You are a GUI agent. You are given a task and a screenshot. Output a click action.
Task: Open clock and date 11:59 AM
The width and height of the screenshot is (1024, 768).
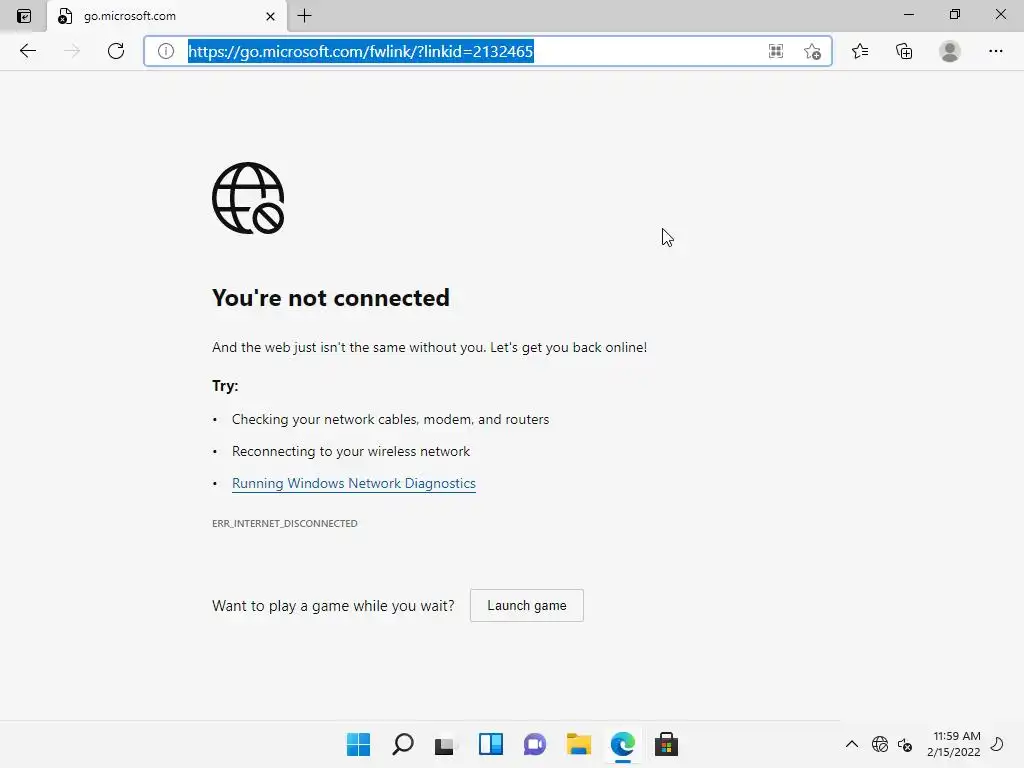pos(953,744)
